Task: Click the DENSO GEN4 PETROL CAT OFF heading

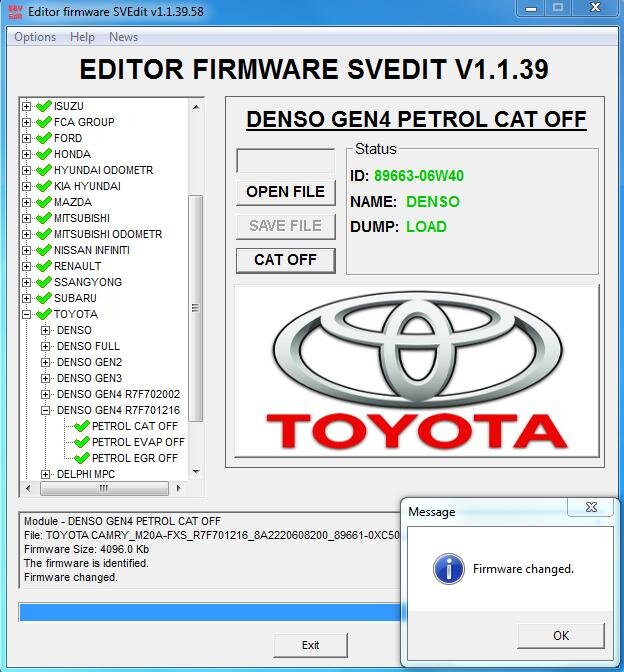Action: click(416, 120)
